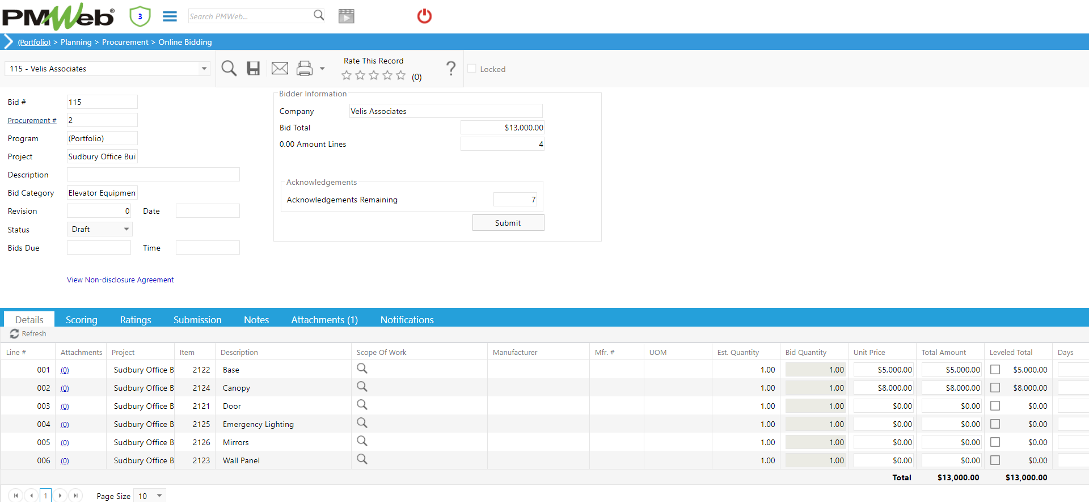Image resolution: width=1089 pixels, height=502 pixels.
Task: Open Scope Of Work magnifier for Canopy row
Action: coord(362,387)
